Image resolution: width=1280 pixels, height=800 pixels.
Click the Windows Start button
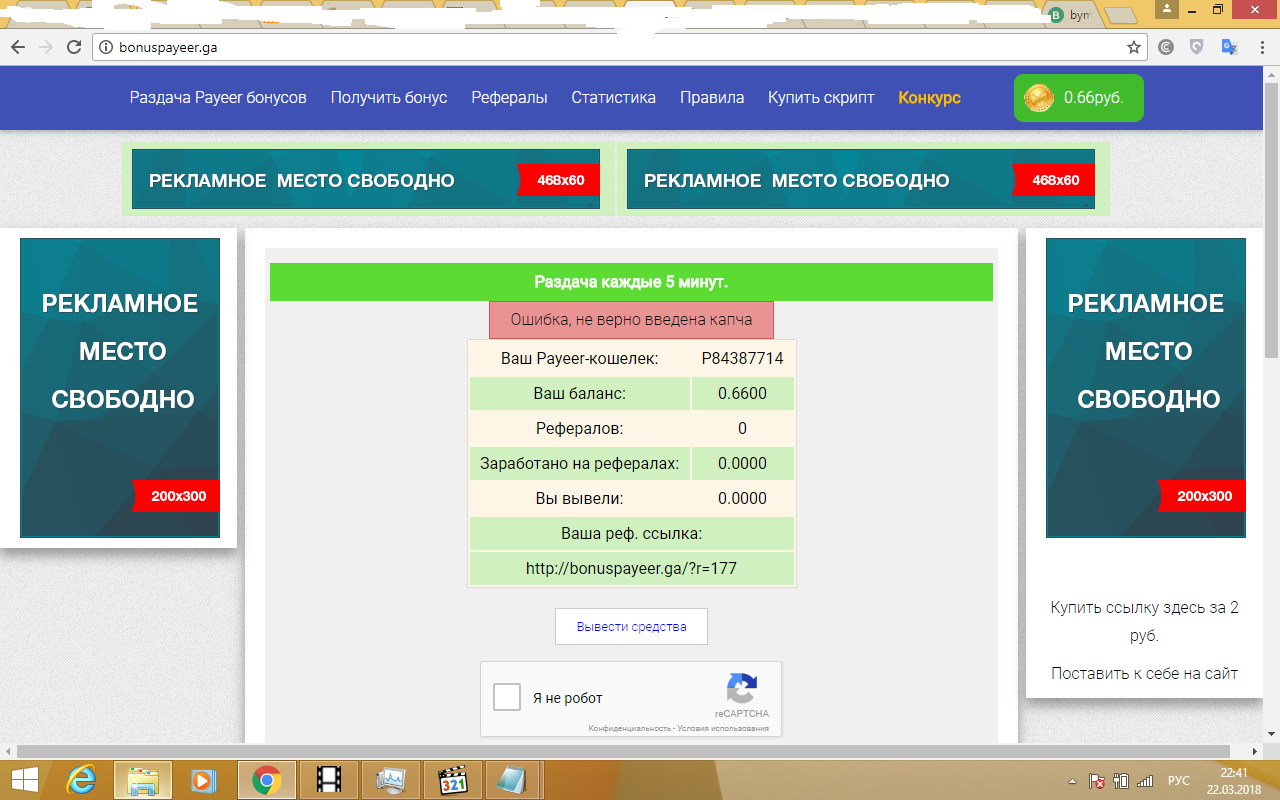[24, 779]
